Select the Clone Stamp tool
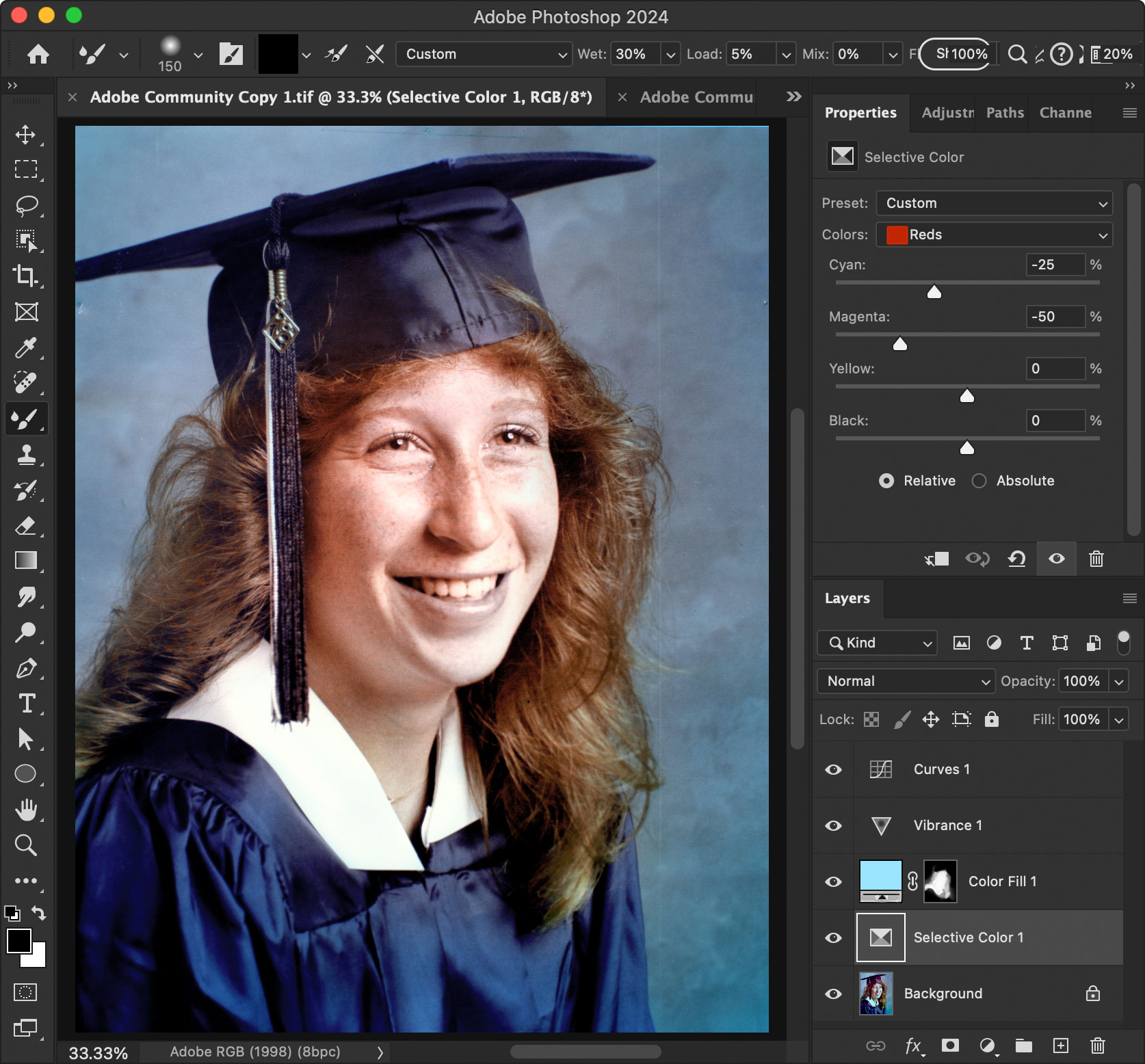Image resolution: width=1145 pixels, height=1064 pixels. tap(26, 455)
